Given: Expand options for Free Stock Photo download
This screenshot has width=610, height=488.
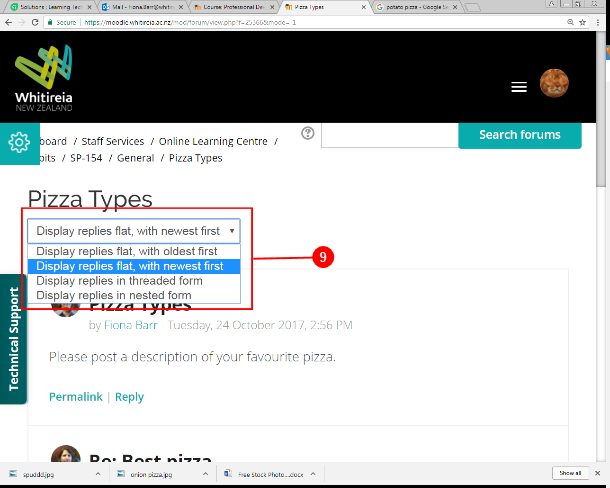Looking at the screenshot, I should point(313,474).
